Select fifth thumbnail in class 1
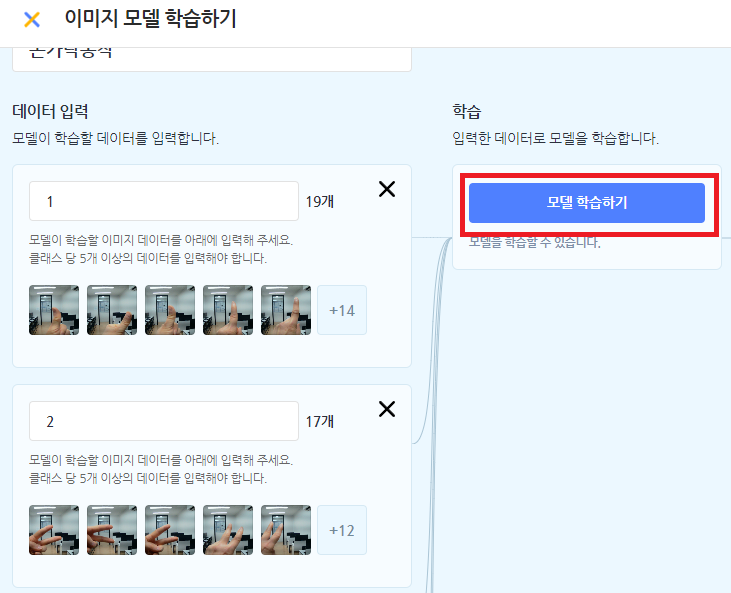731x593 pixels. 286,310
